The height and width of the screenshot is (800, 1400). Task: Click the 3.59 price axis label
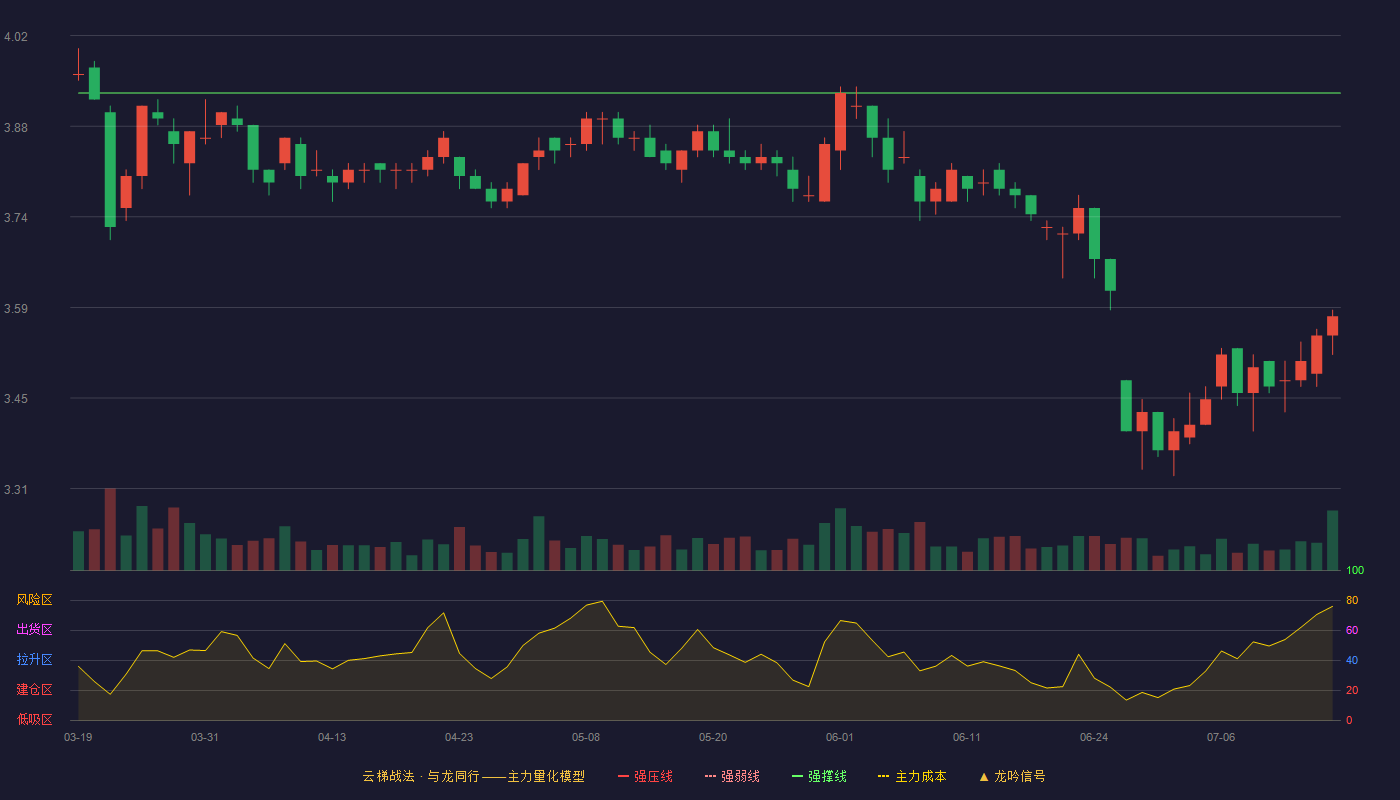pos(16,308)
